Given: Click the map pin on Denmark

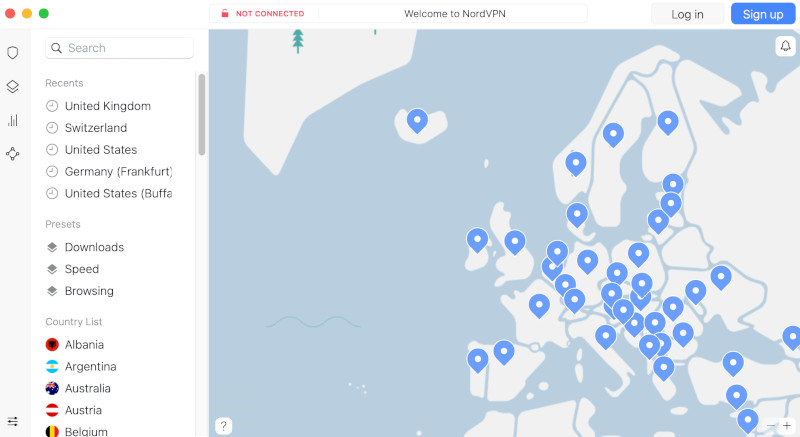Looking at the screenshot, I should click(x=577, y=215).
